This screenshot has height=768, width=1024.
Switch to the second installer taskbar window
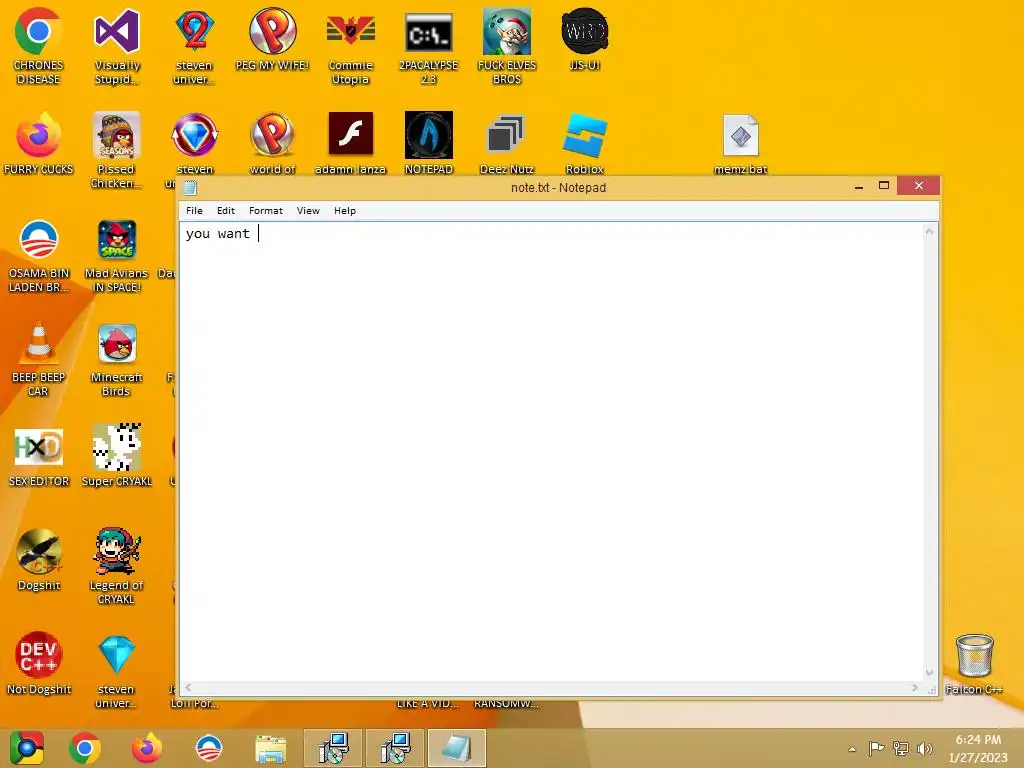pos(395,748)
